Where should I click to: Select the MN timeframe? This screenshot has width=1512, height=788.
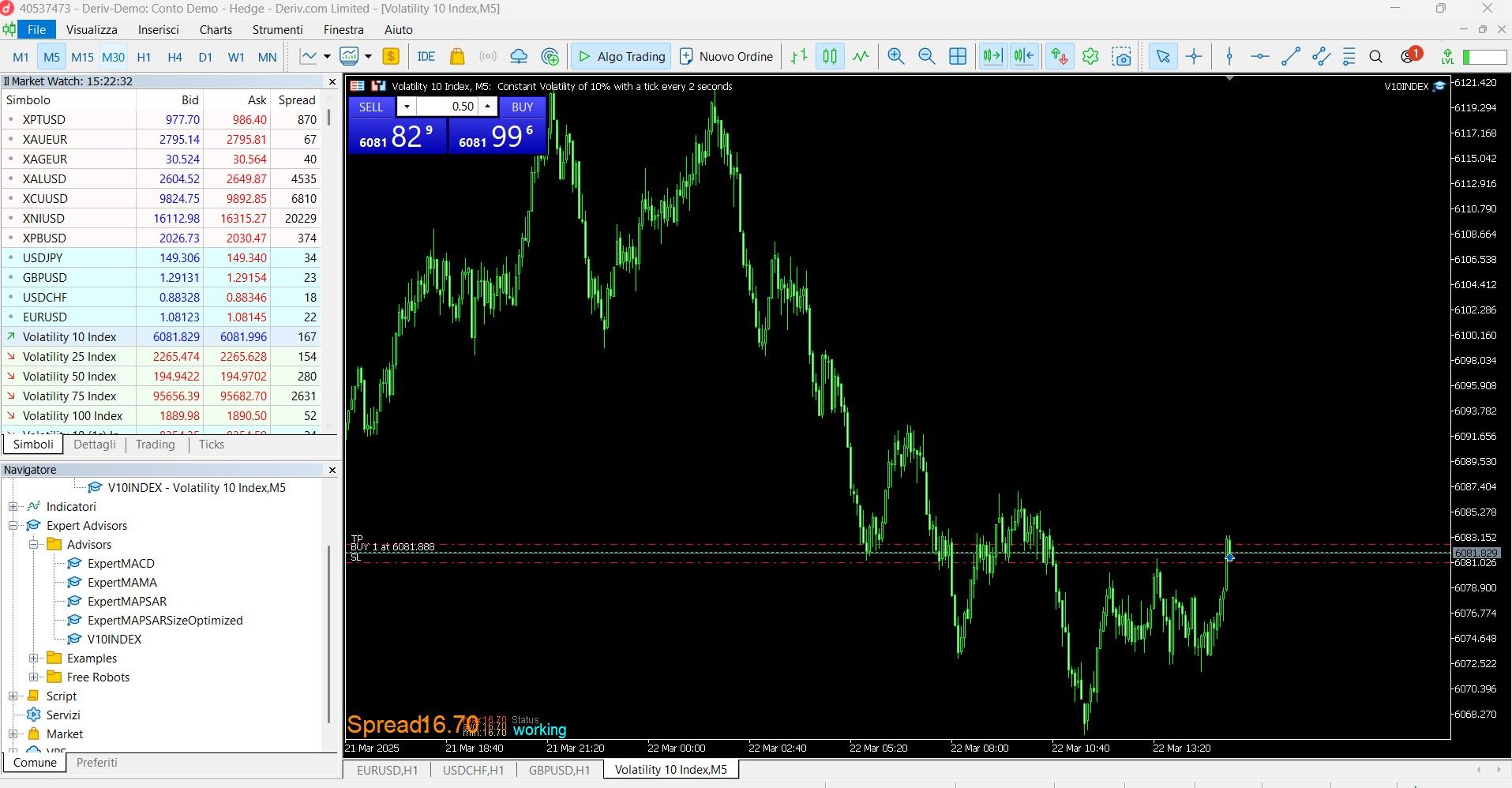tap(267, 57)
